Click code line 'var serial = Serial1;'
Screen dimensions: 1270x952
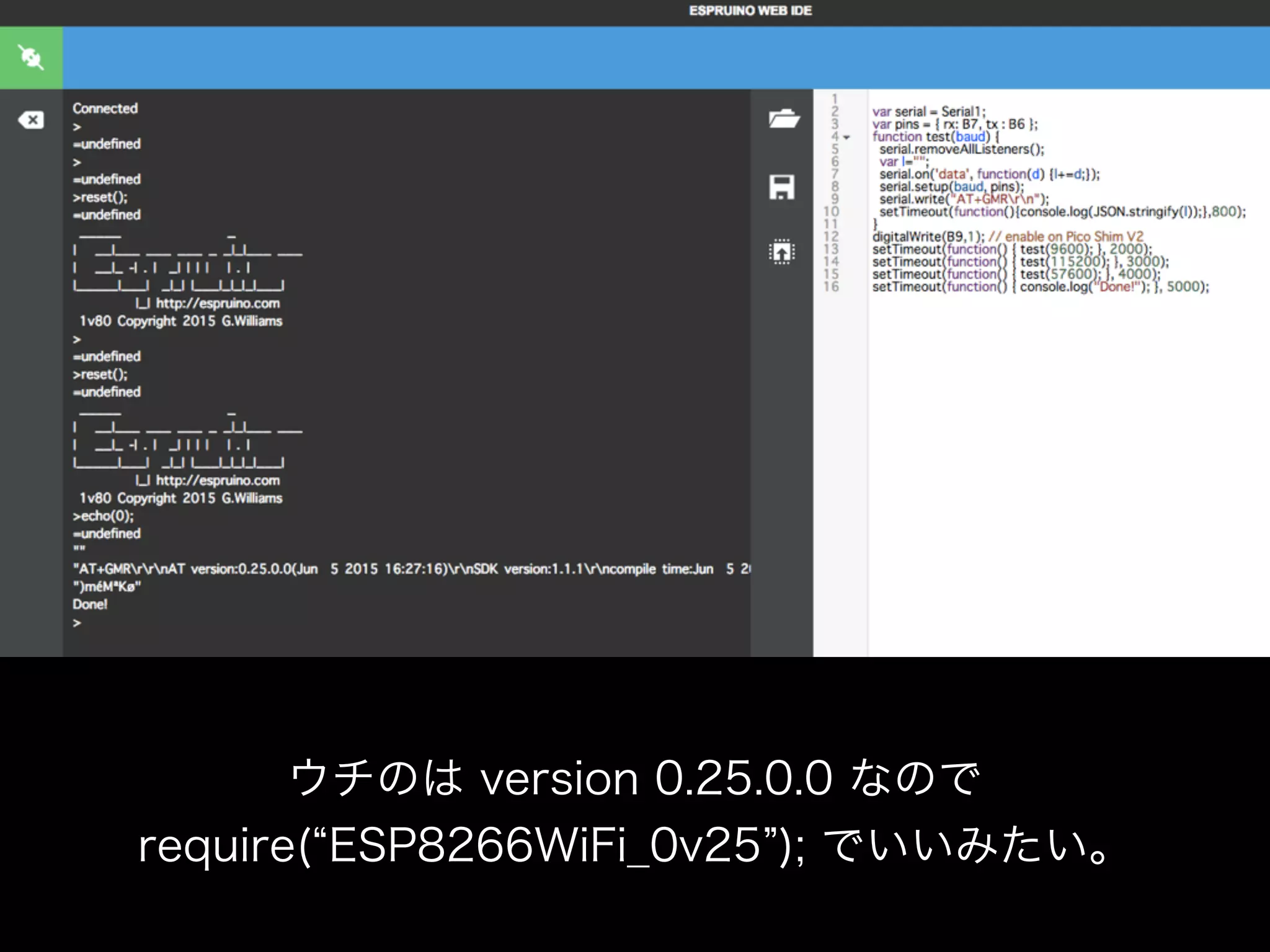[928, 112]
